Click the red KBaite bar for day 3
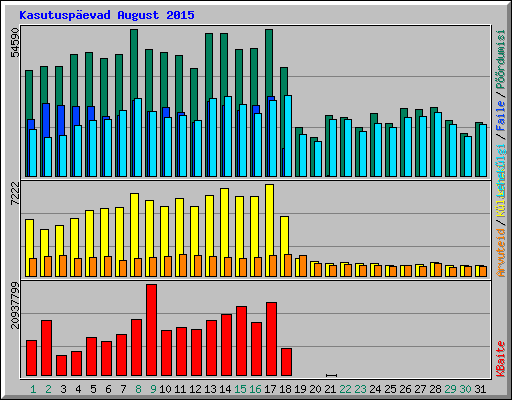Screen dimensions: 512x400 point(62,365)
